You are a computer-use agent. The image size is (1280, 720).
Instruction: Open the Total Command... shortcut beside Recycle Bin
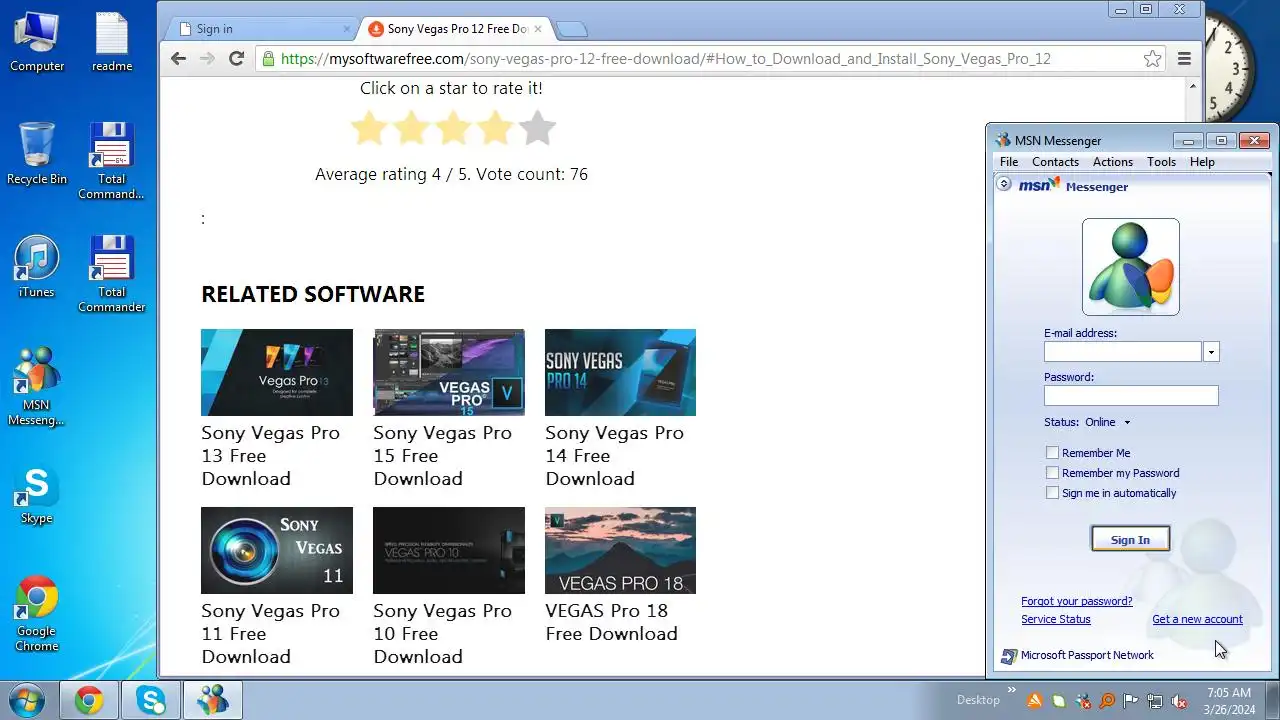pos(112,161)
